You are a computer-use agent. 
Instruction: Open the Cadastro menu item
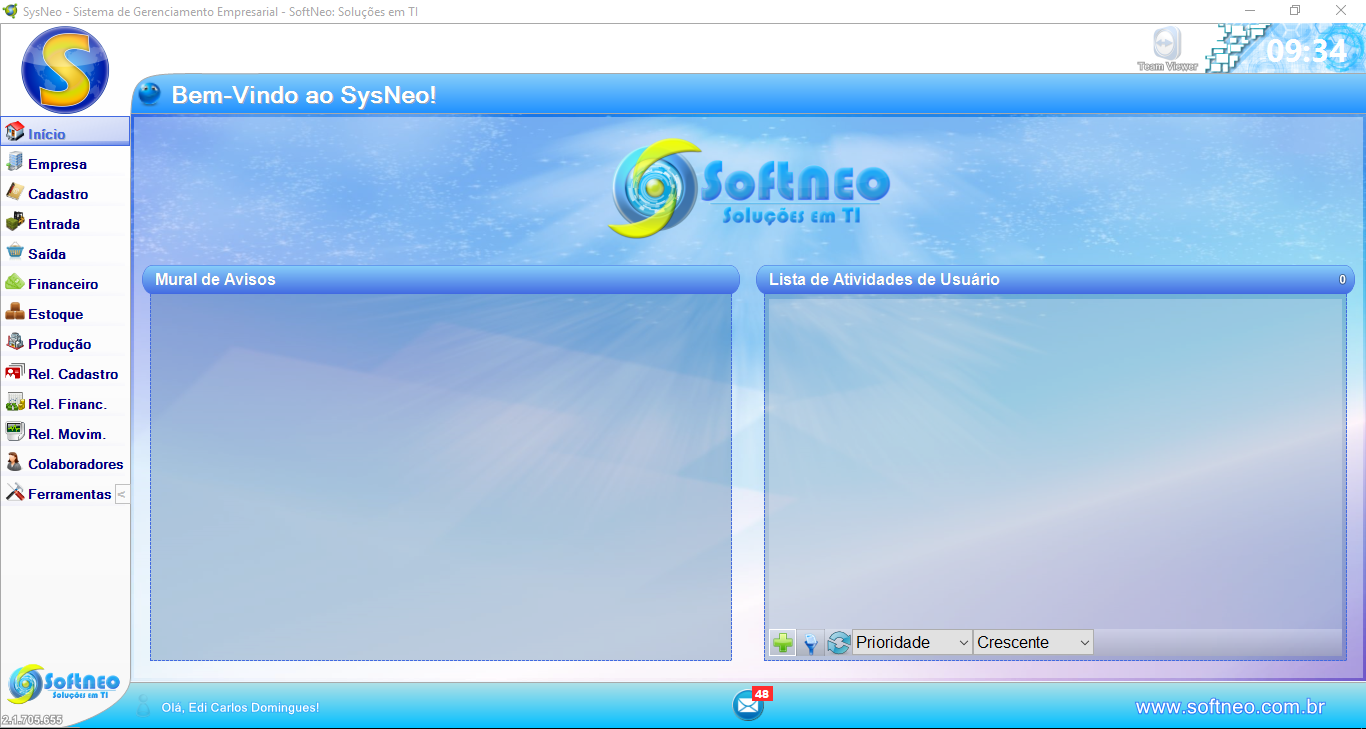[58, 194]
